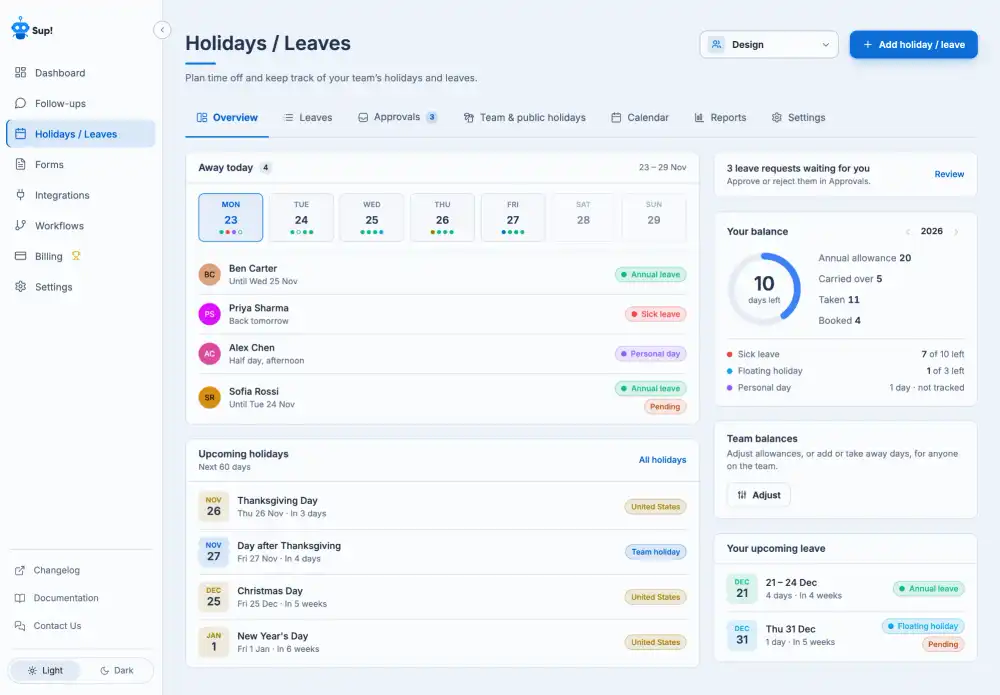Click the Design dropdown team icon
Screen dimensions: 1000x695
coord(717,45)
